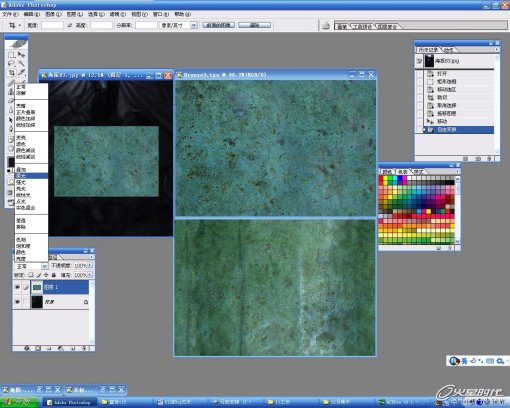Click the add layer mask icon
510x408 pixels.
pos(38,348)
